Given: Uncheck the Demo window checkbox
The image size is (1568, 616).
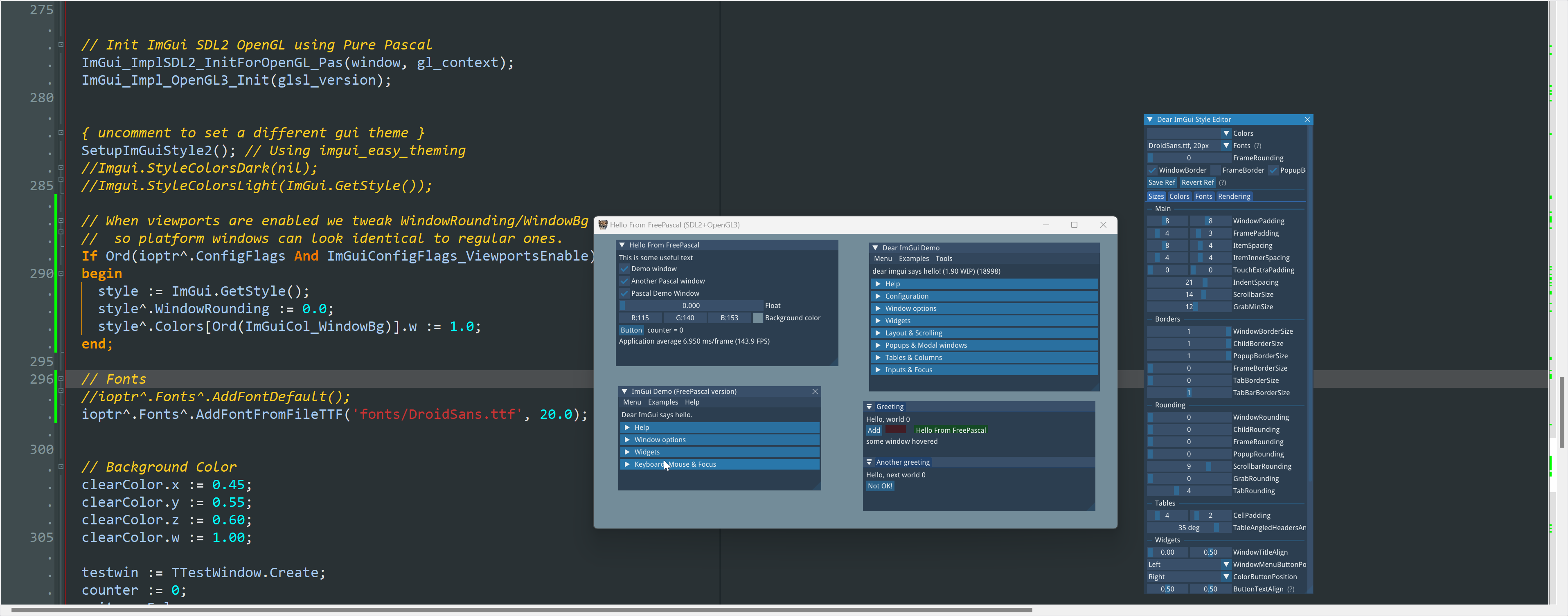Looking at the screenshot, I should tap(624, 269).
